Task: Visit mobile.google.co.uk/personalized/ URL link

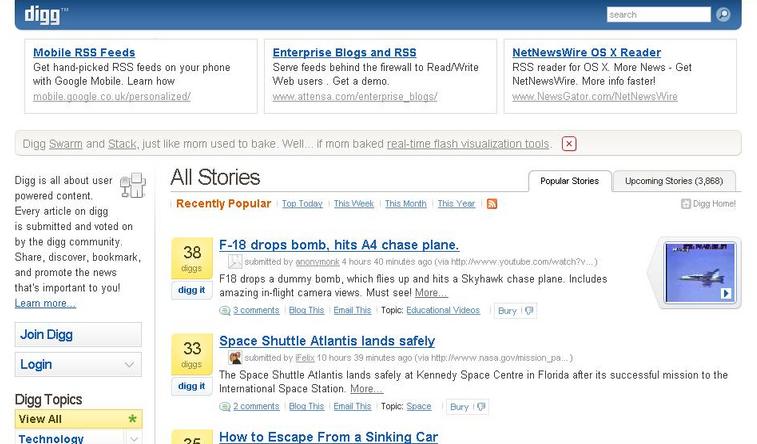Action: (112, 97)
